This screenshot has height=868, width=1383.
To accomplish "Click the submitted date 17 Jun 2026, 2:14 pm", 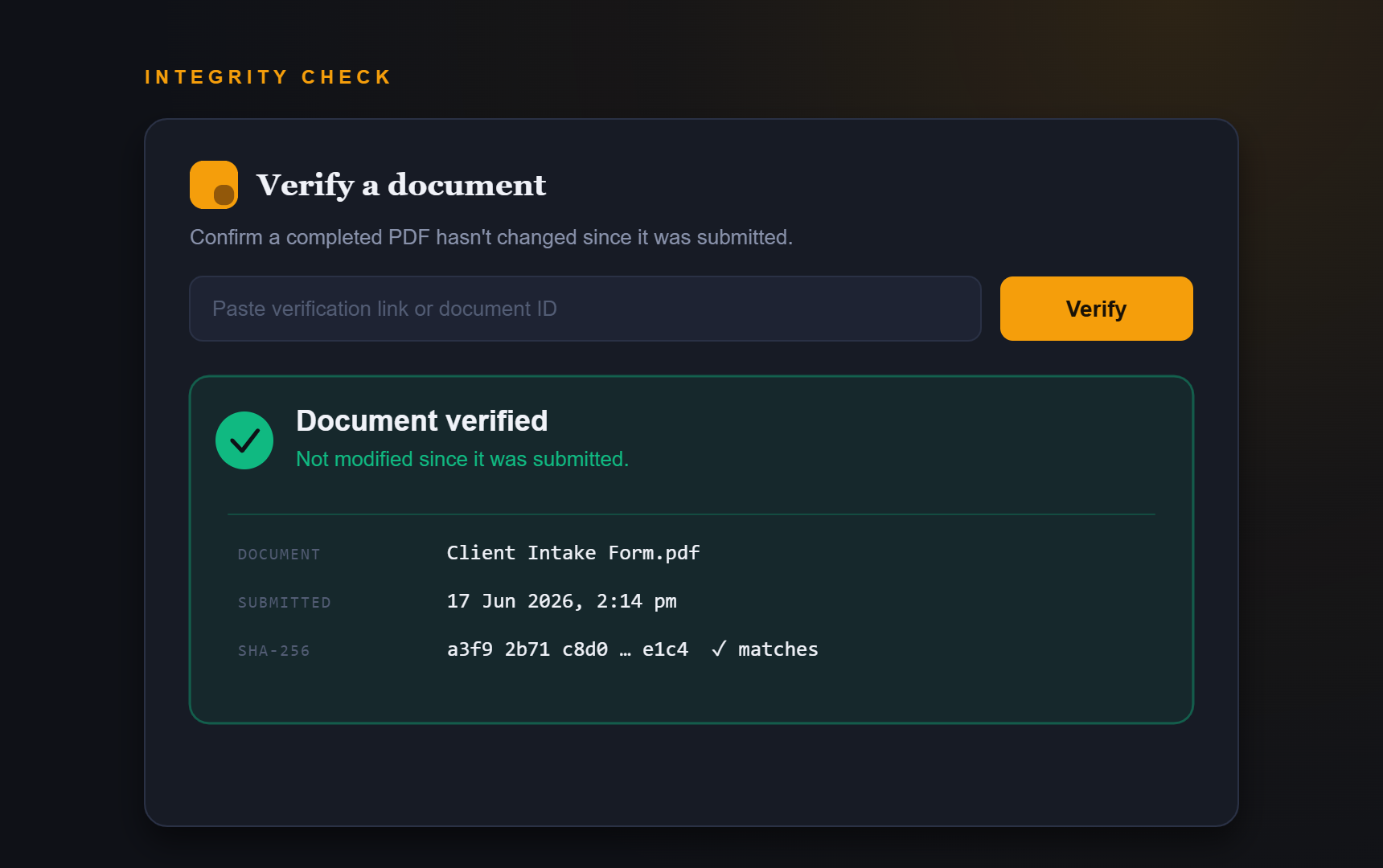I will pyautogui.click(x=562, y=601).
